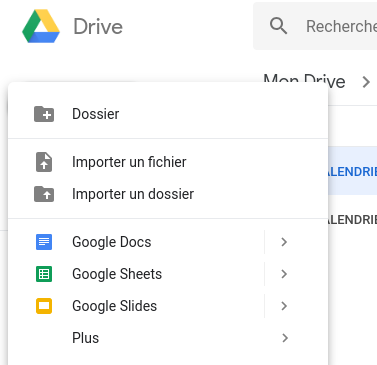Click the Google Drive logo
This screenshot has height=365, width=377.
coord(41,26)
